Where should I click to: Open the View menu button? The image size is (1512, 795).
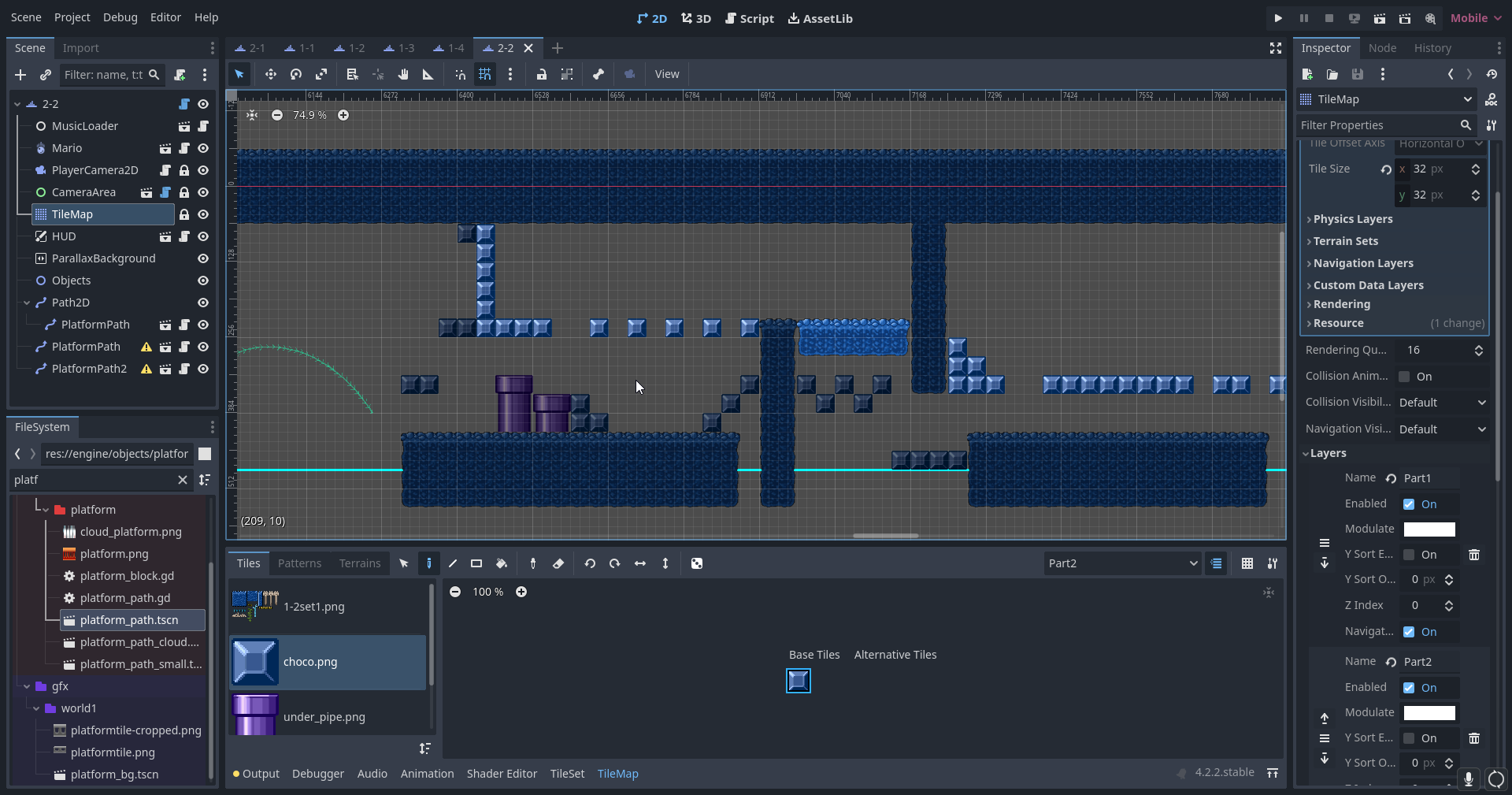tap(667, 74)
